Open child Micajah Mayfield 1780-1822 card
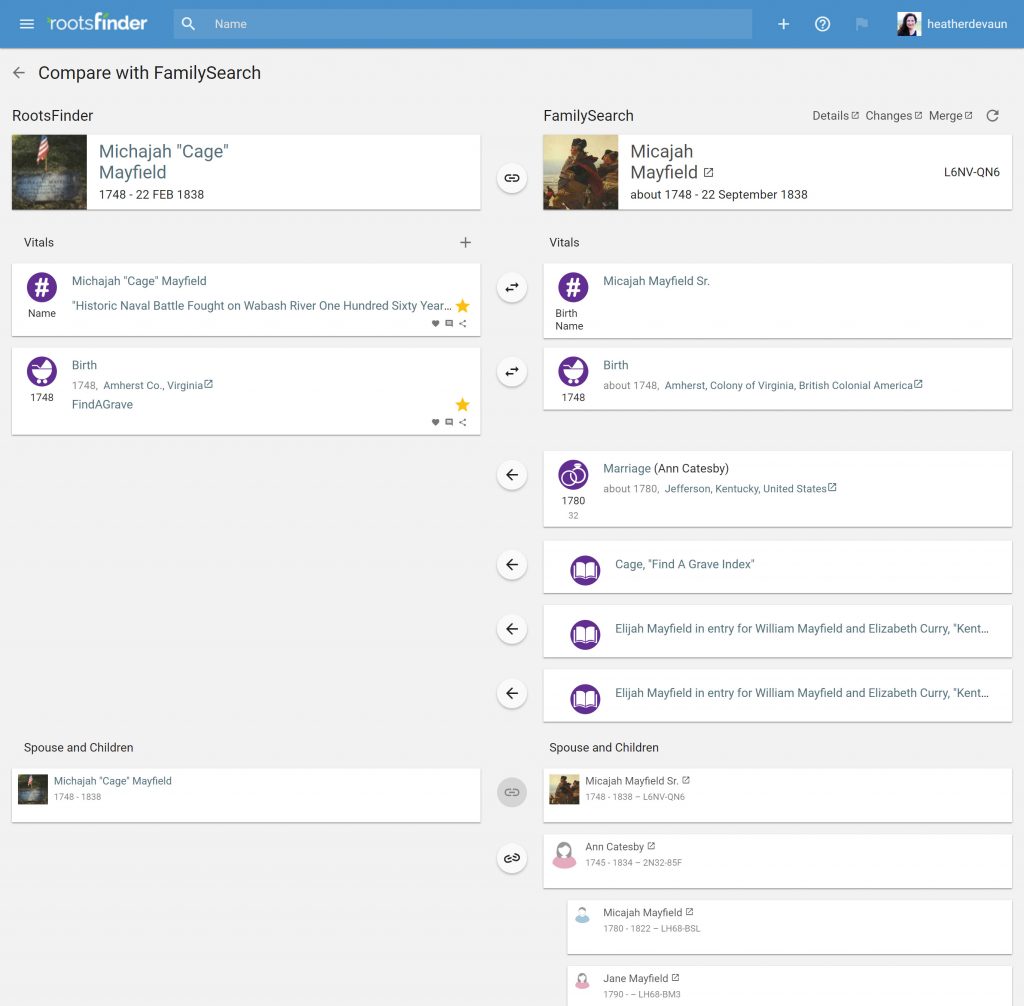The height and width of the screenshot is (1006, 1024). coord(790,927)
